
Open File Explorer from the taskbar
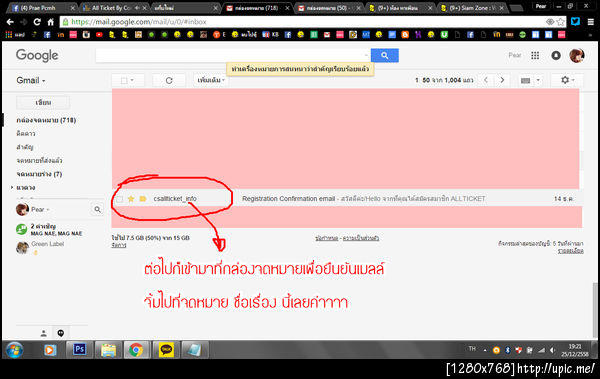coord(109,350)
